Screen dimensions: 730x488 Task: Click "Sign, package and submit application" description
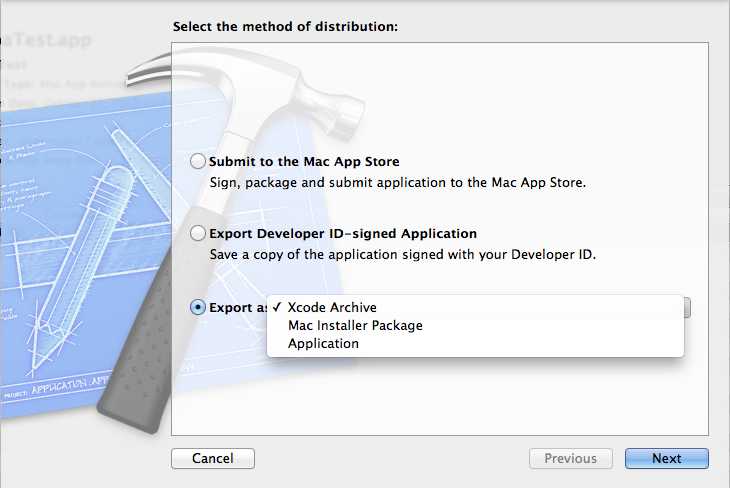[398, 183]
